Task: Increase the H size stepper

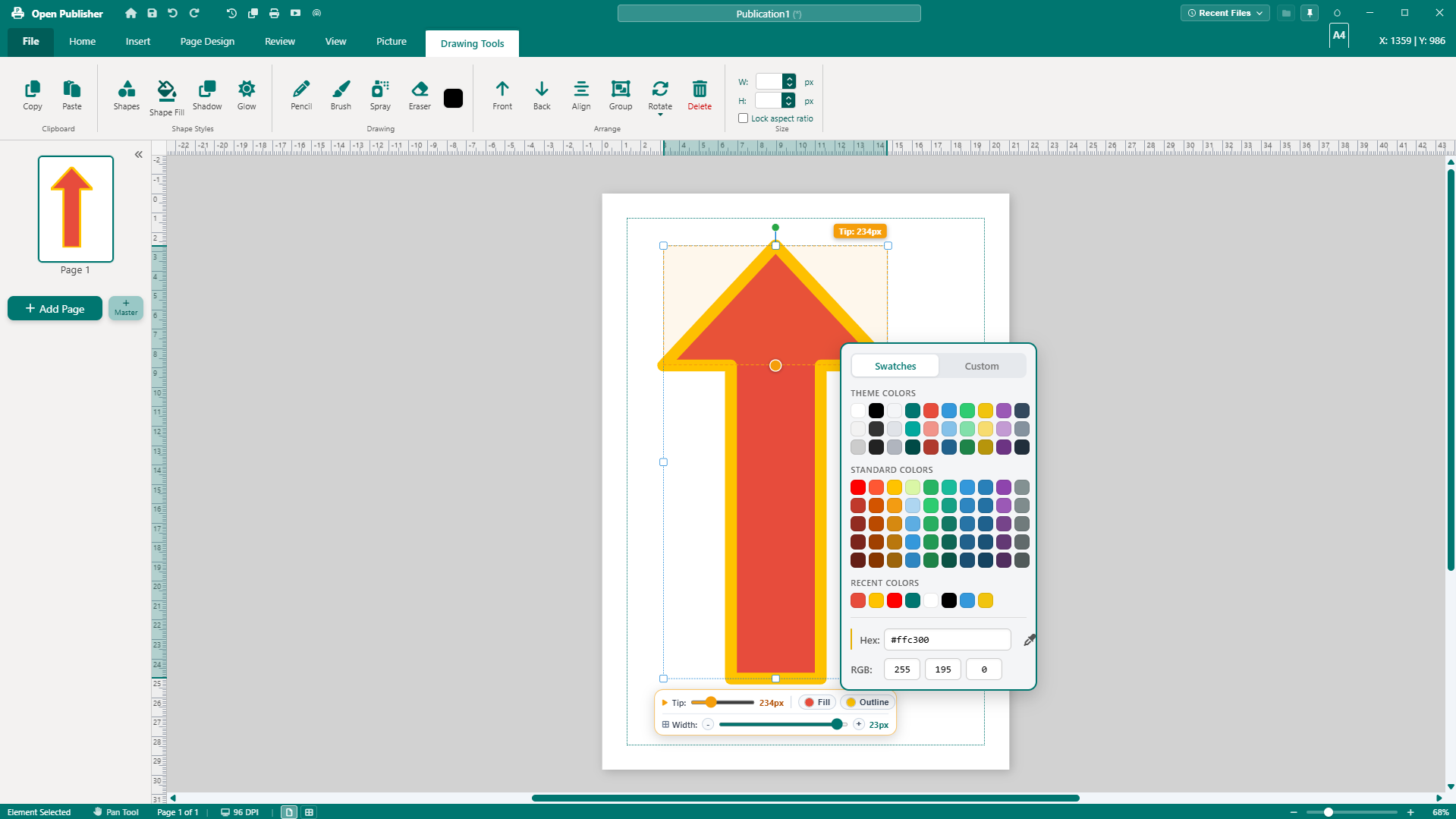Action: point(789,97)
